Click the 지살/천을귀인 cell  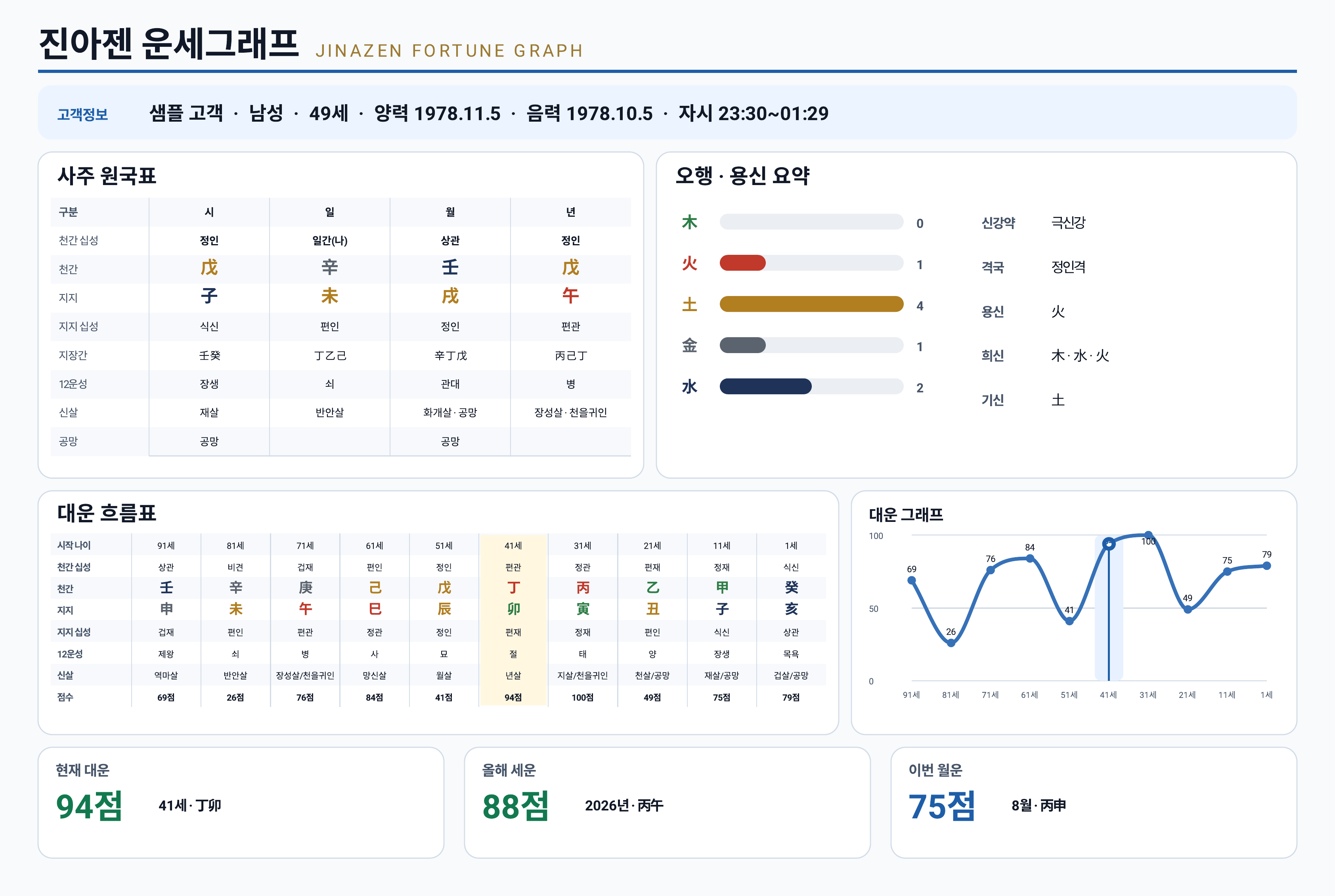582,675
